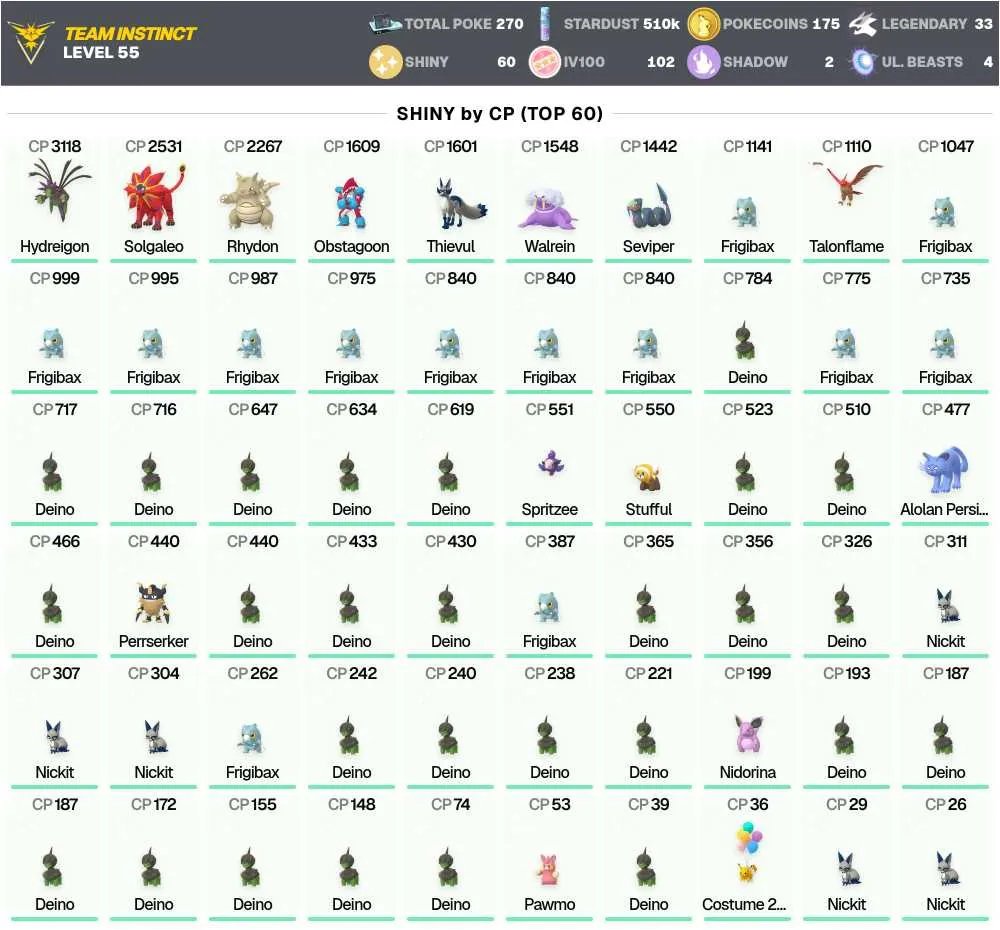
Task: Select the Perrserker sprite
Action: coord(152,603)
